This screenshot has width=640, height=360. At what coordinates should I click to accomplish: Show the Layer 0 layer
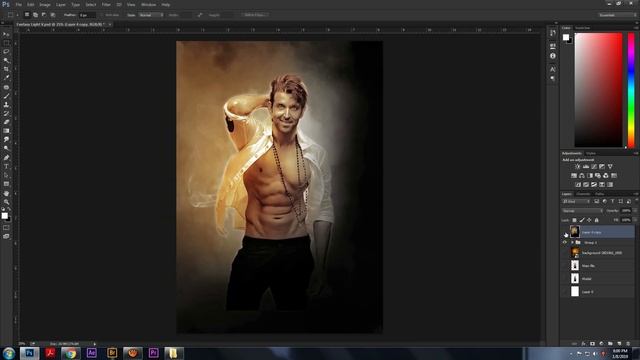pyautogui.click(x=565, y=292)
